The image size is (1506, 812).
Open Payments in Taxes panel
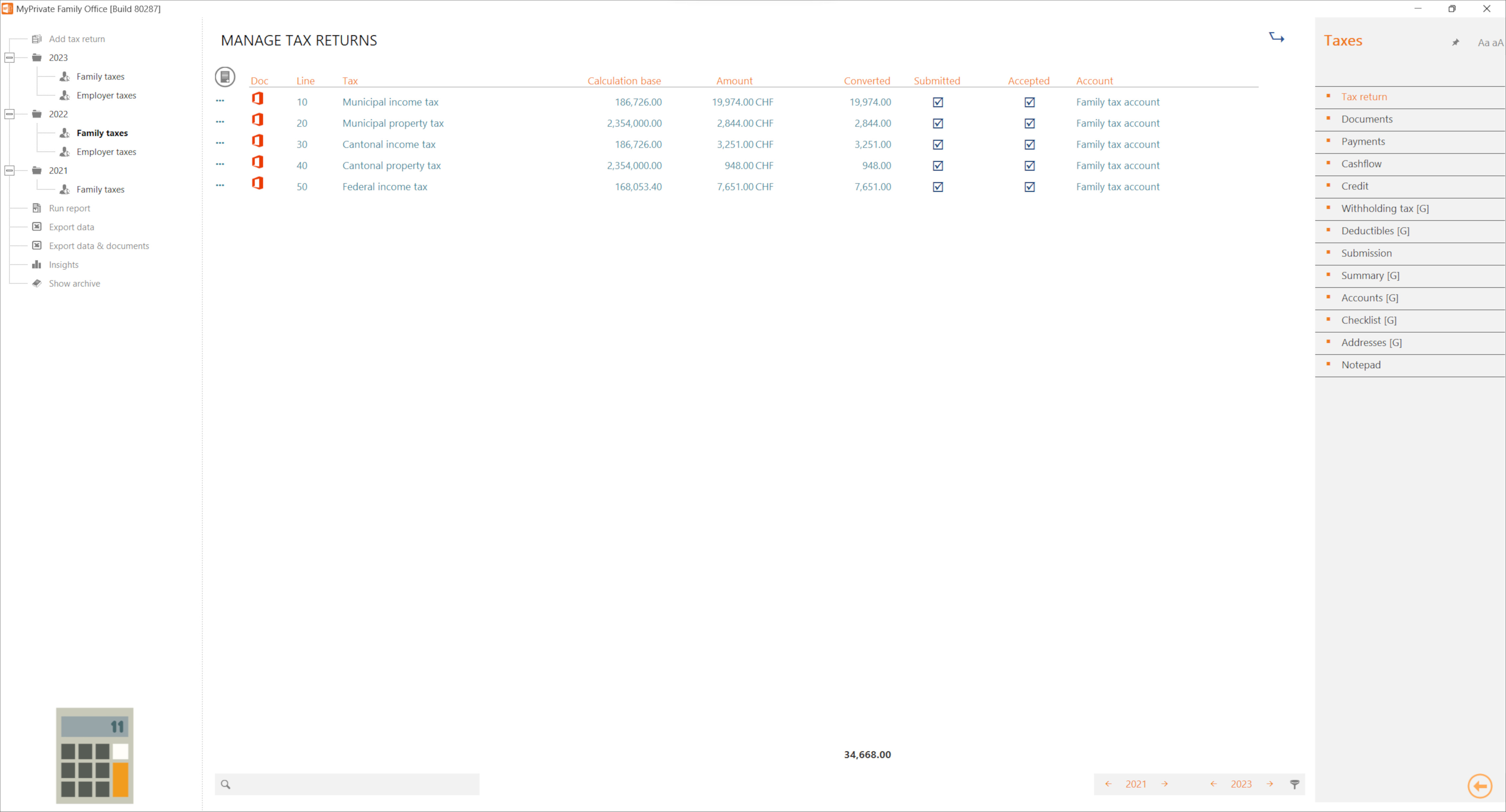coord(1363,142)
